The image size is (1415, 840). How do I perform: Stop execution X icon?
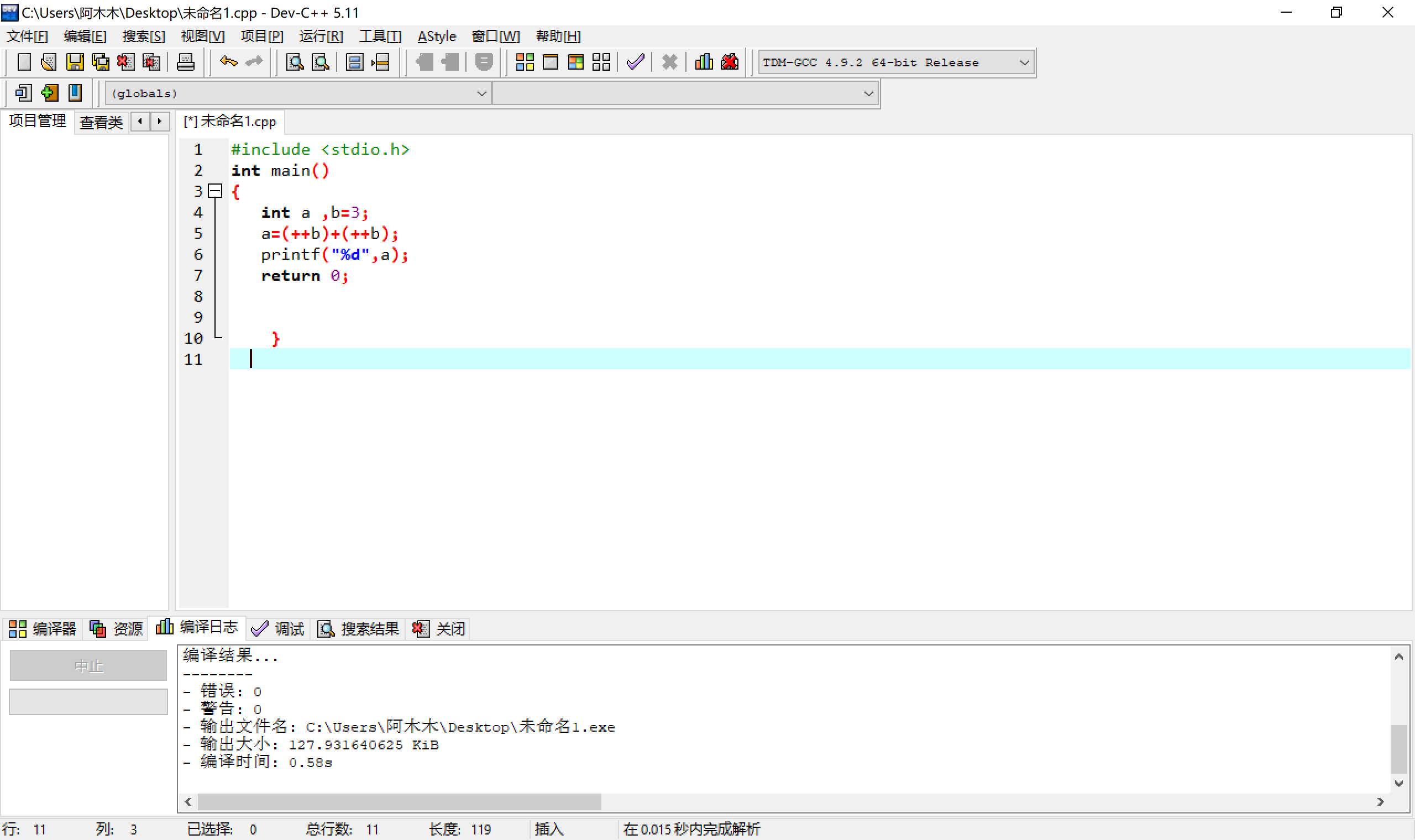(x=669, y=62)
